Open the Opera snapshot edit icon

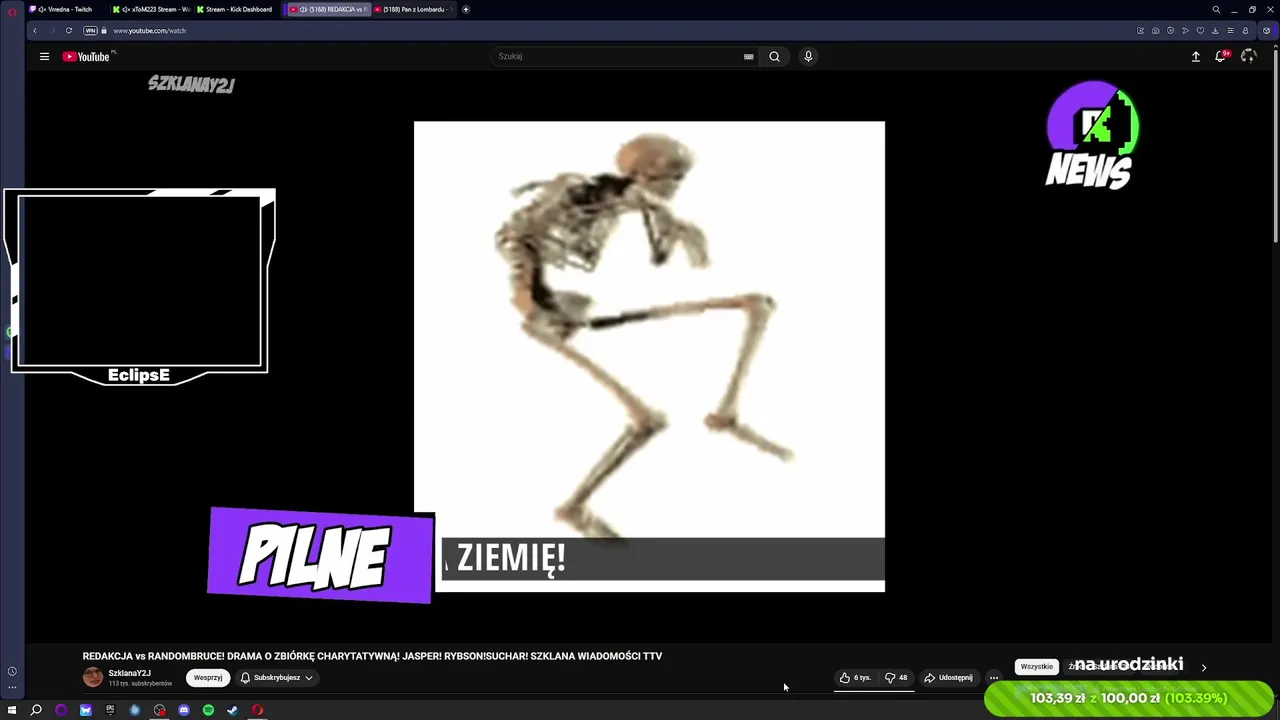coord(1140,30)
